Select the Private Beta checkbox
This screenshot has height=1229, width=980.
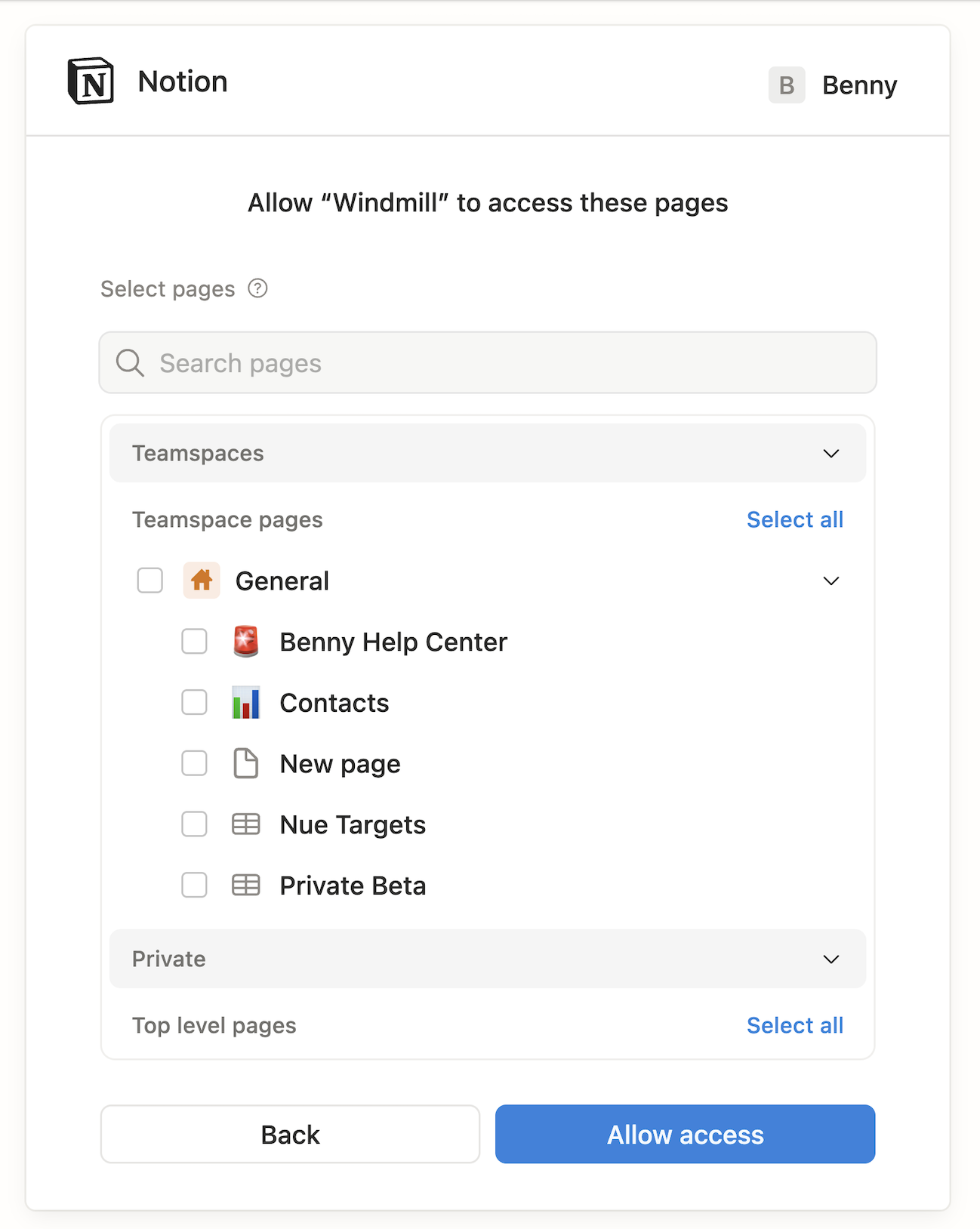point(194,886)
